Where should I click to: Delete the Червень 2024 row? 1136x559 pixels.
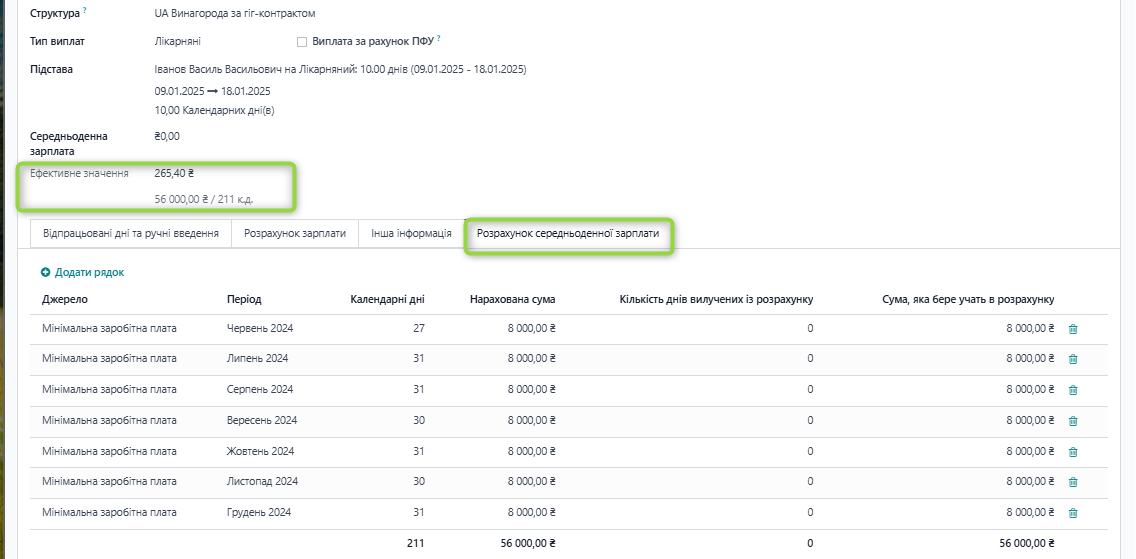click(1073, 329)
